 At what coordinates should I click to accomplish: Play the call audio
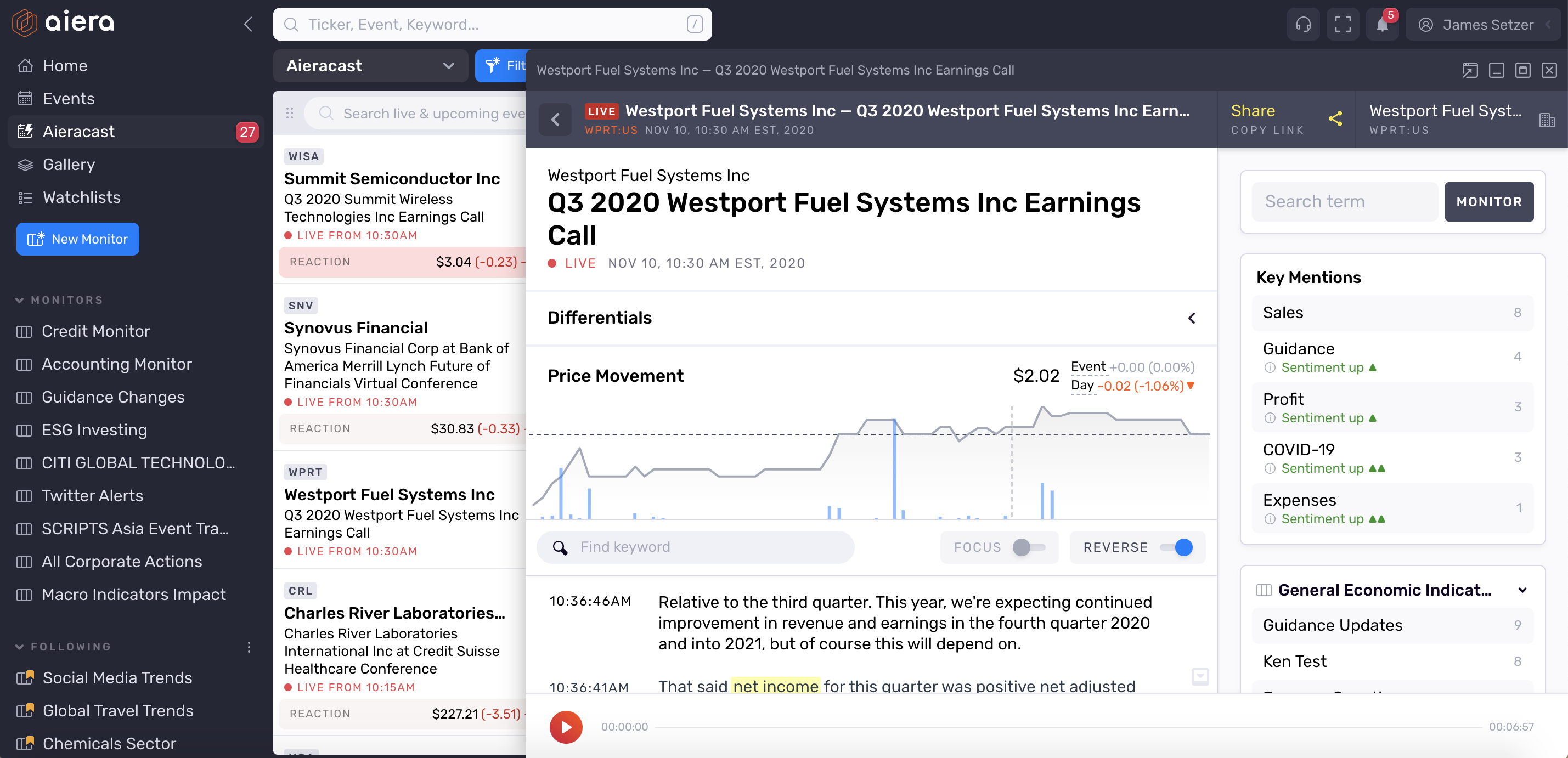click(x=566, y=727)
